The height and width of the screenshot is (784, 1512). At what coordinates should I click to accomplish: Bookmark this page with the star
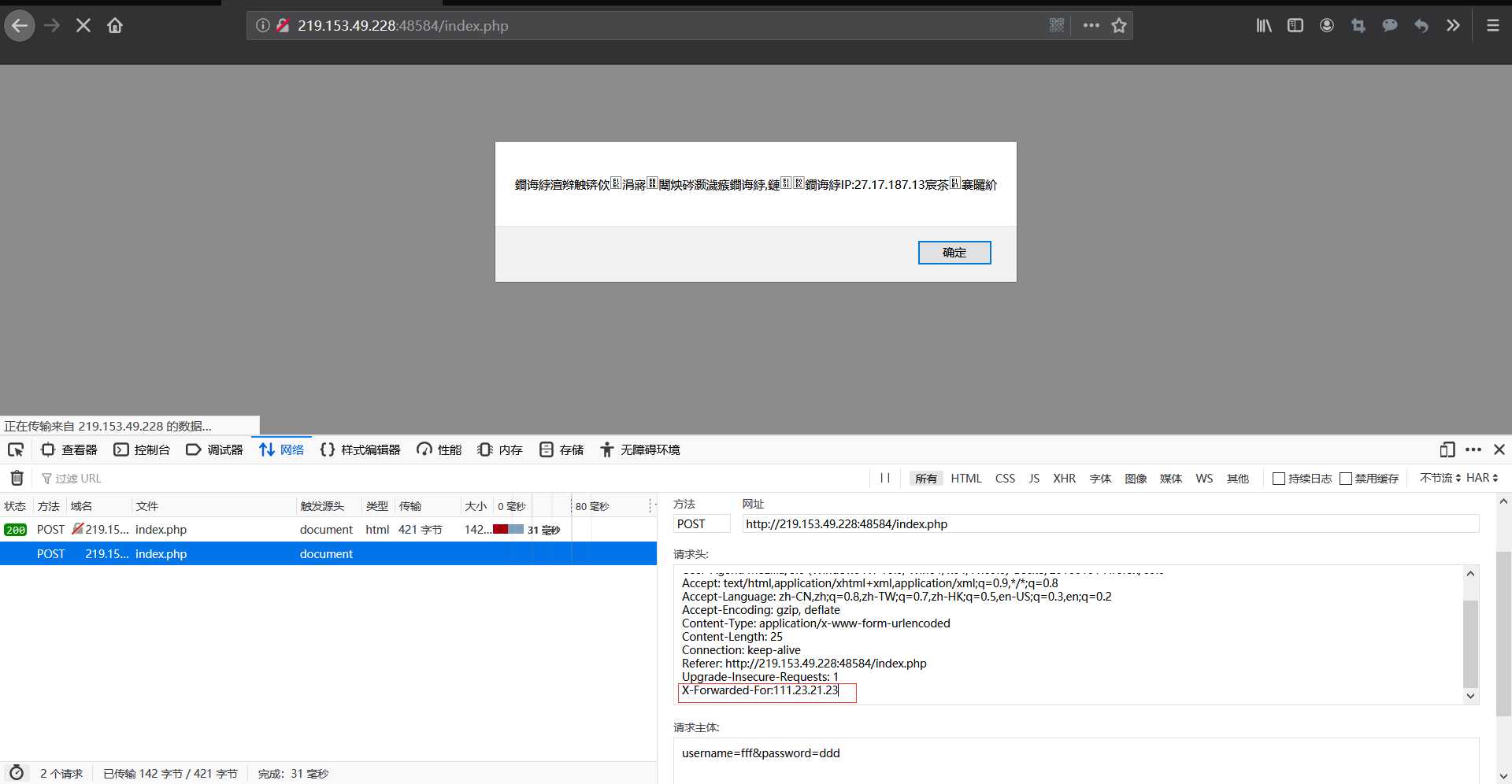click(x=1119, y=26)
